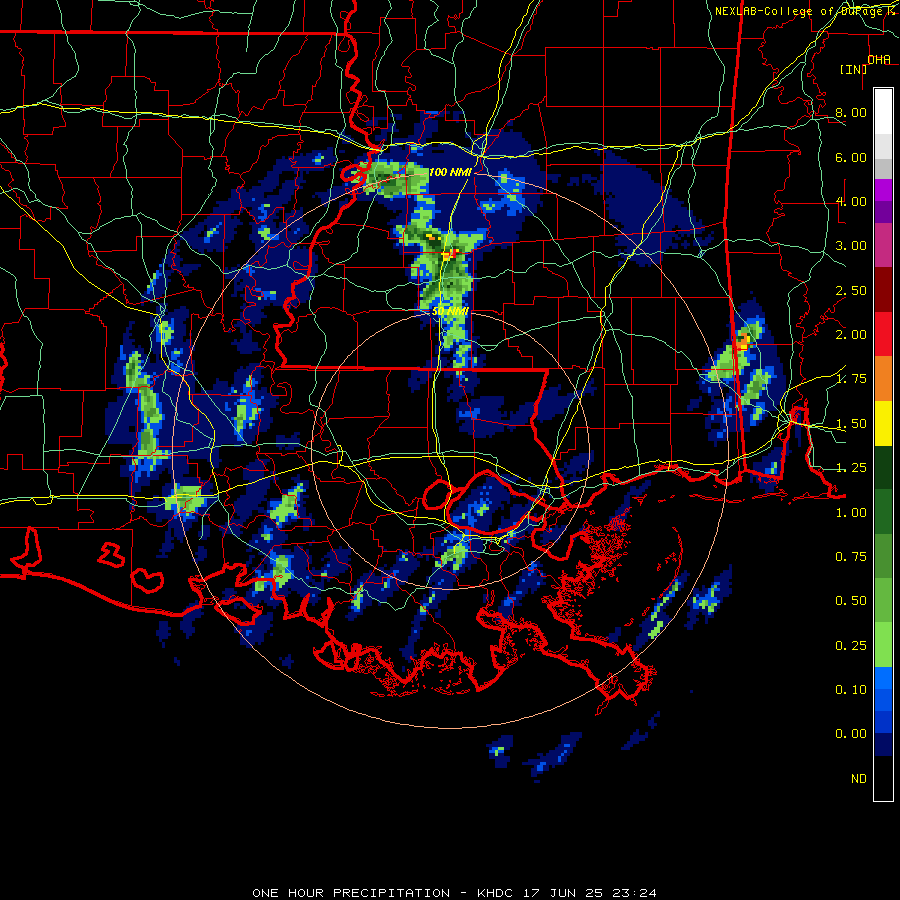Select the yellow legend swatch
The height and width of the screenshot is (900, 900).
[883, 423]
